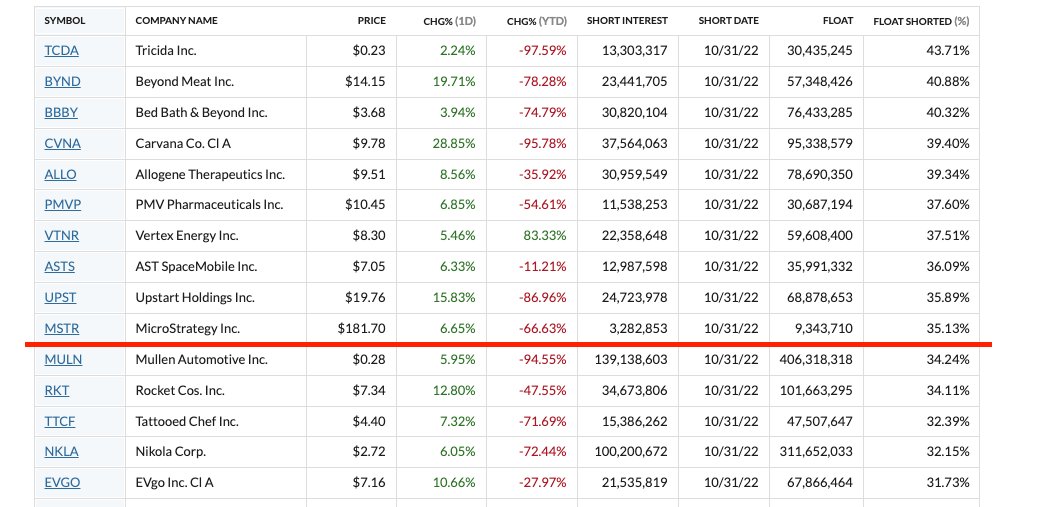This screenshot has height=507, width=1043.
Task: Click the 100,200,672 Nikola short interest
Action: pos(630,452)
